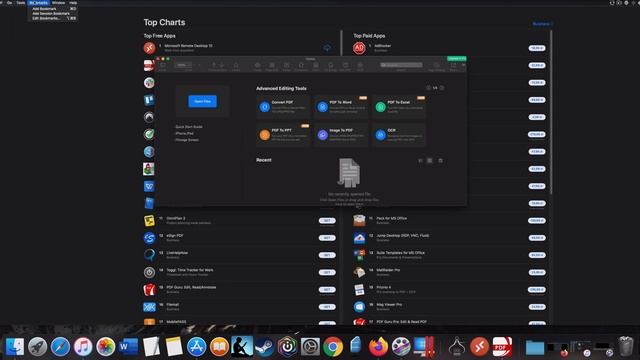This screenshot has height=360, width=640.
Task: Open the Bookmarks menu in menu bar
Action: click(38, 2)
